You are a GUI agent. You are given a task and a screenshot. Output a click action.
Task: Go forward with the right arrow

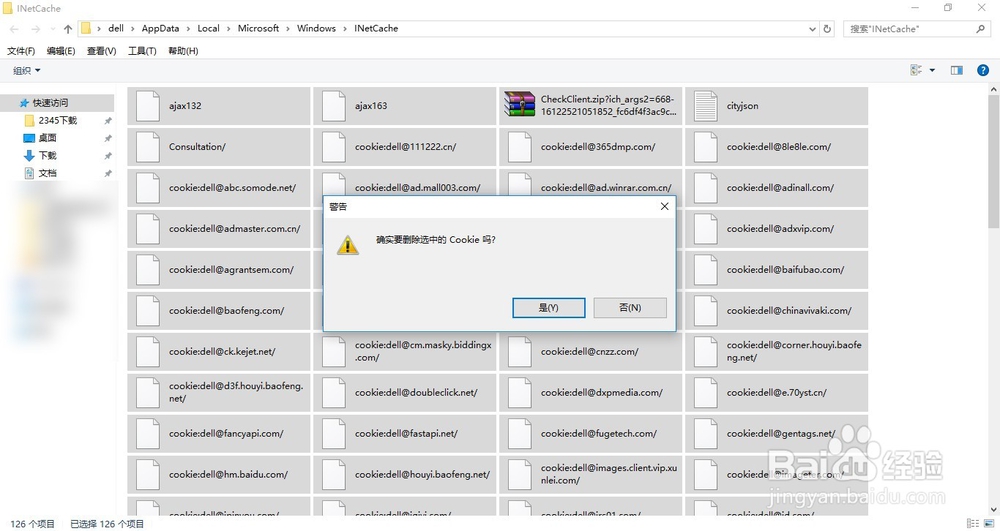pos(36,29)
